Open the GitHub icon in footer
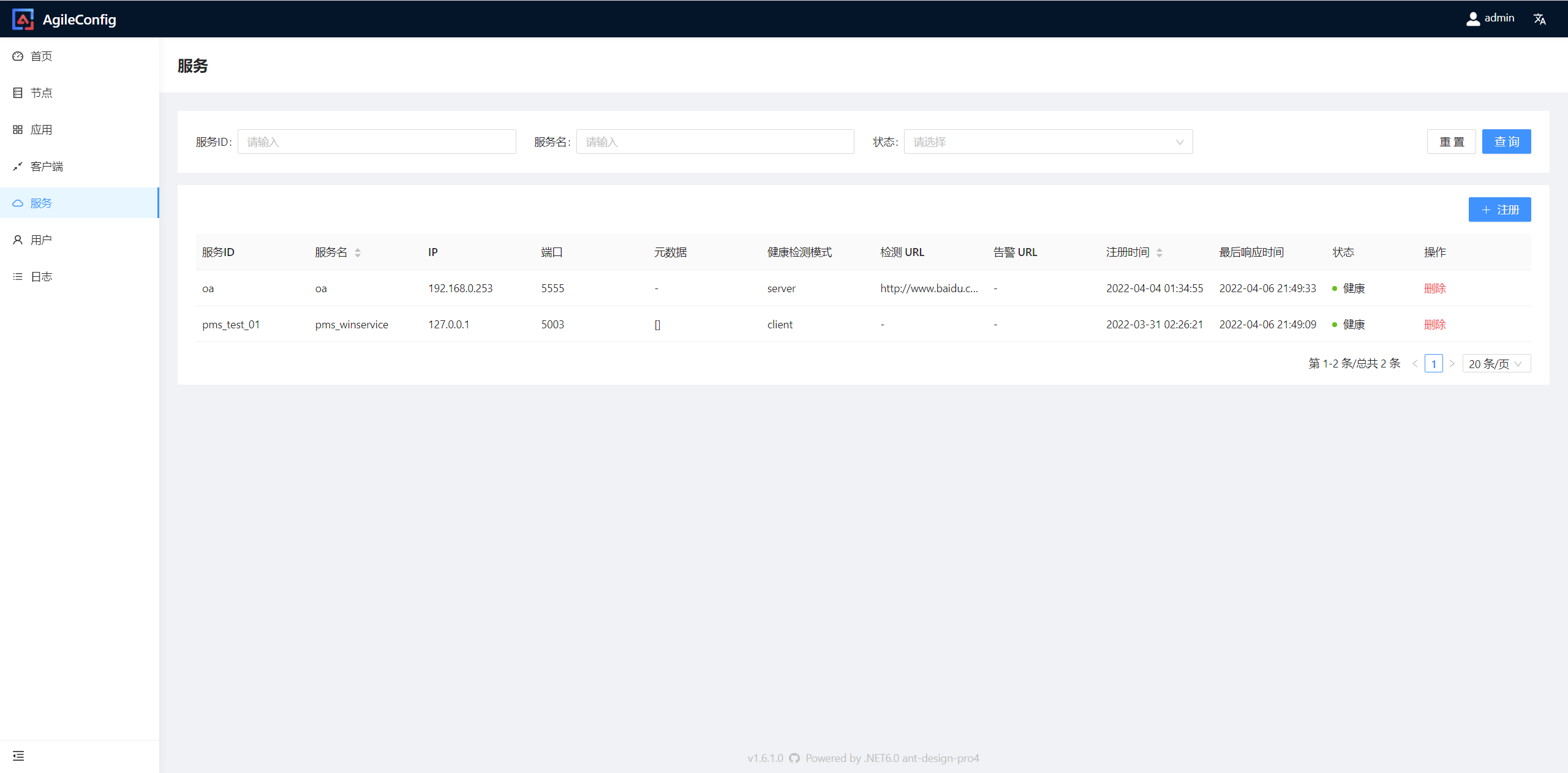Image resolution: width=1568 pixels, height=773 pixels. (794, 758)
